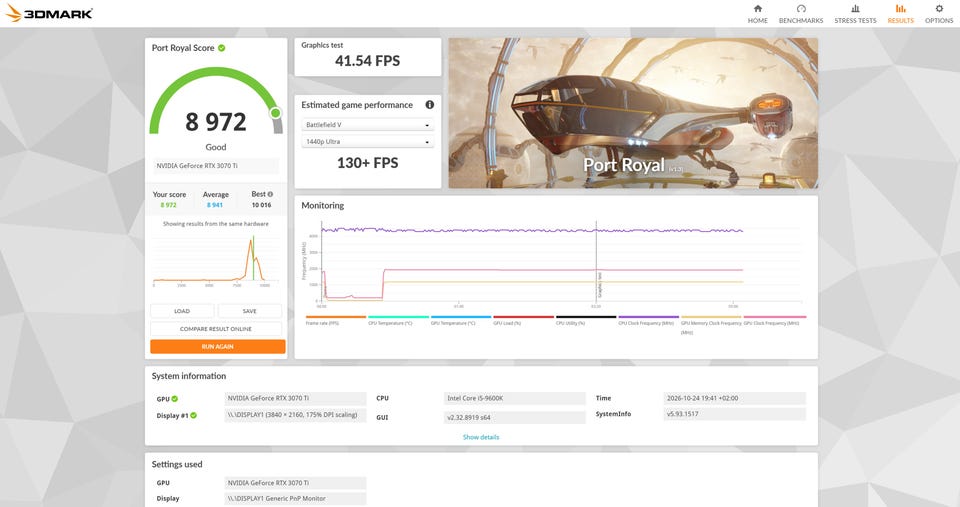960x507 pixels.
Task: Open the Stress Tests section
Action: 855,13
